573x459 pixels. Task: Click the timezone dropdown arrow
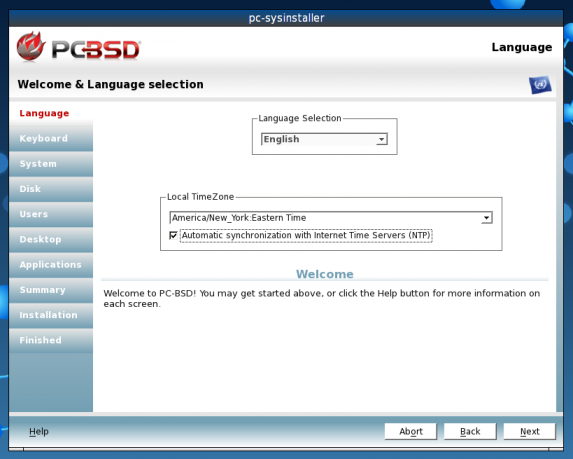[x=486, y=218]
